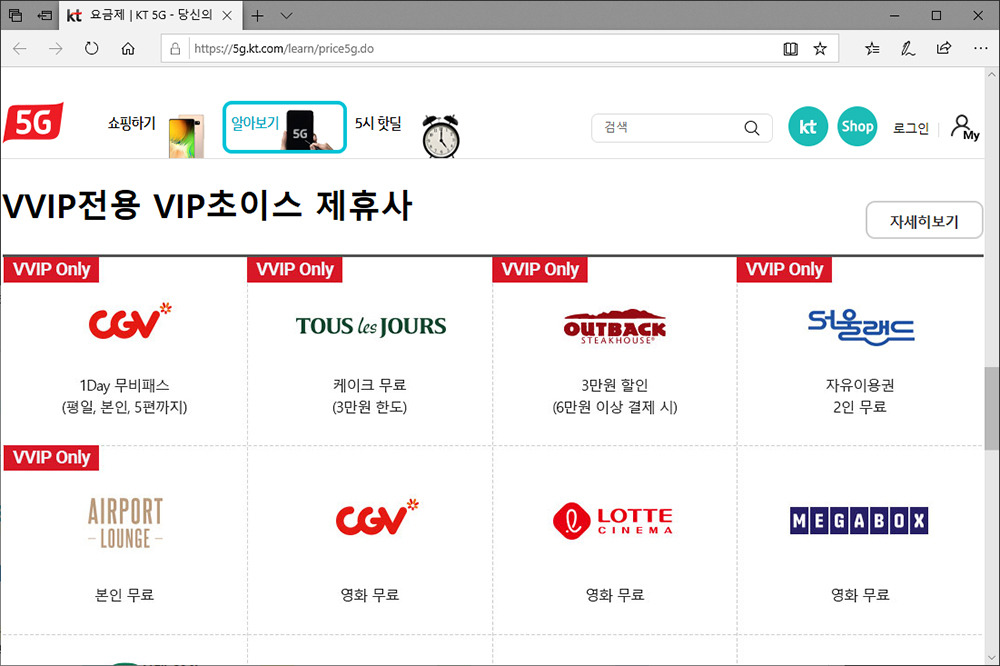Click the address bar URL
The width and height of the screenshot is (1000, 666).
[284, 48]
